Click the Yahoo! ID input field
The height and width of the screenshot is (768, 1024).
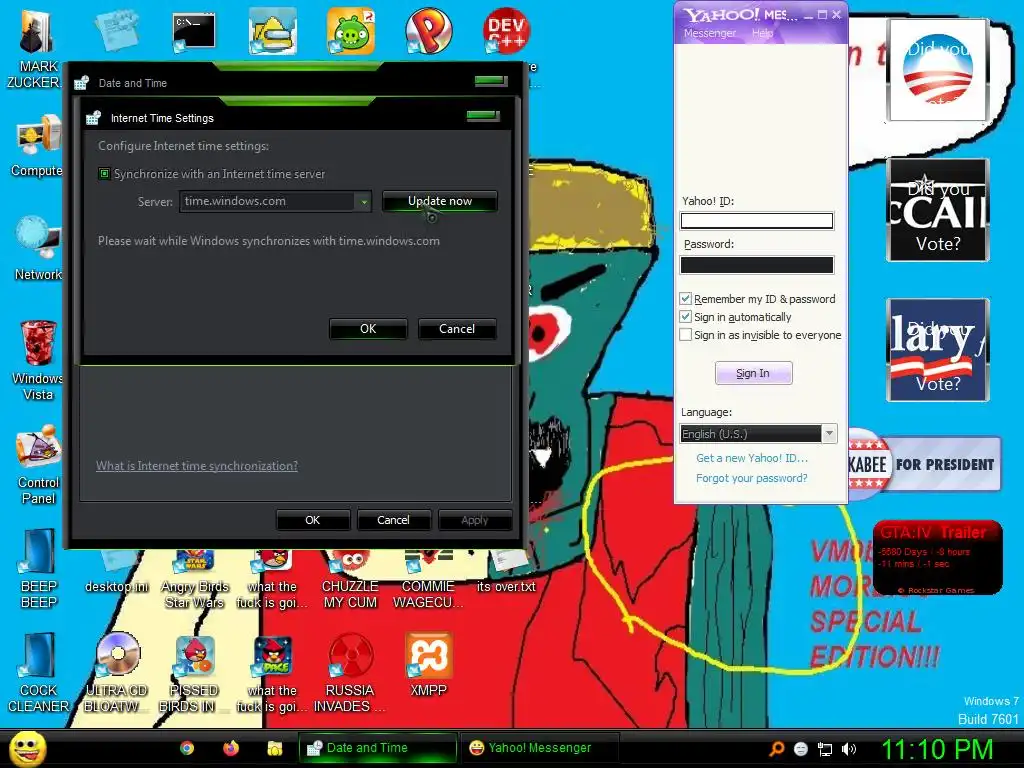(x=757, y=221)
